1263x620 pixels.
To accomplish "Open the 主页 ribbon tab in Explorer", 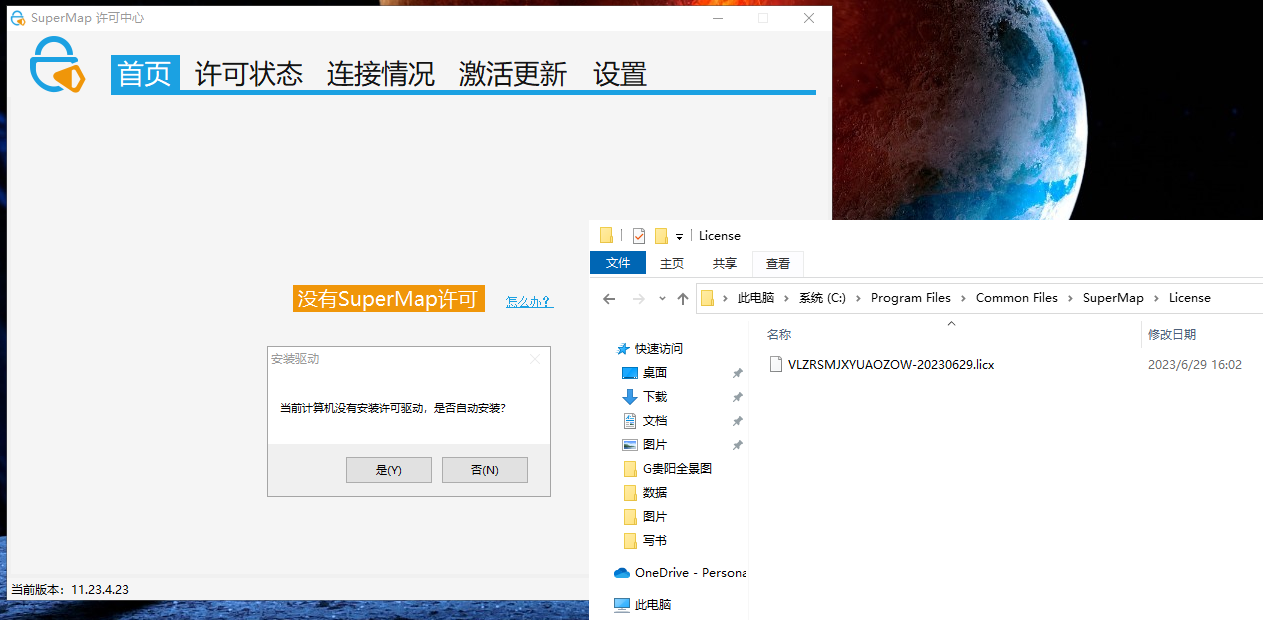I will pos(672,263).
